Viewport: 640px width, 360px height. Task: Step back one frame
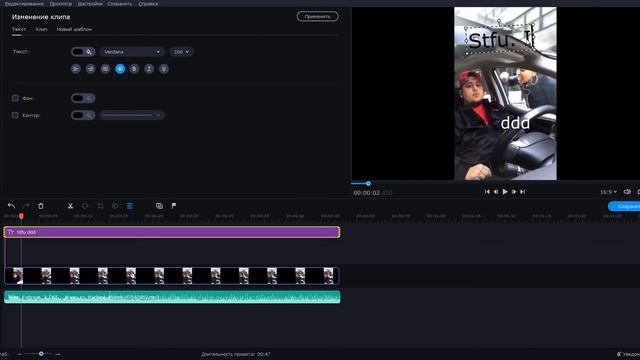coord(496,191)
